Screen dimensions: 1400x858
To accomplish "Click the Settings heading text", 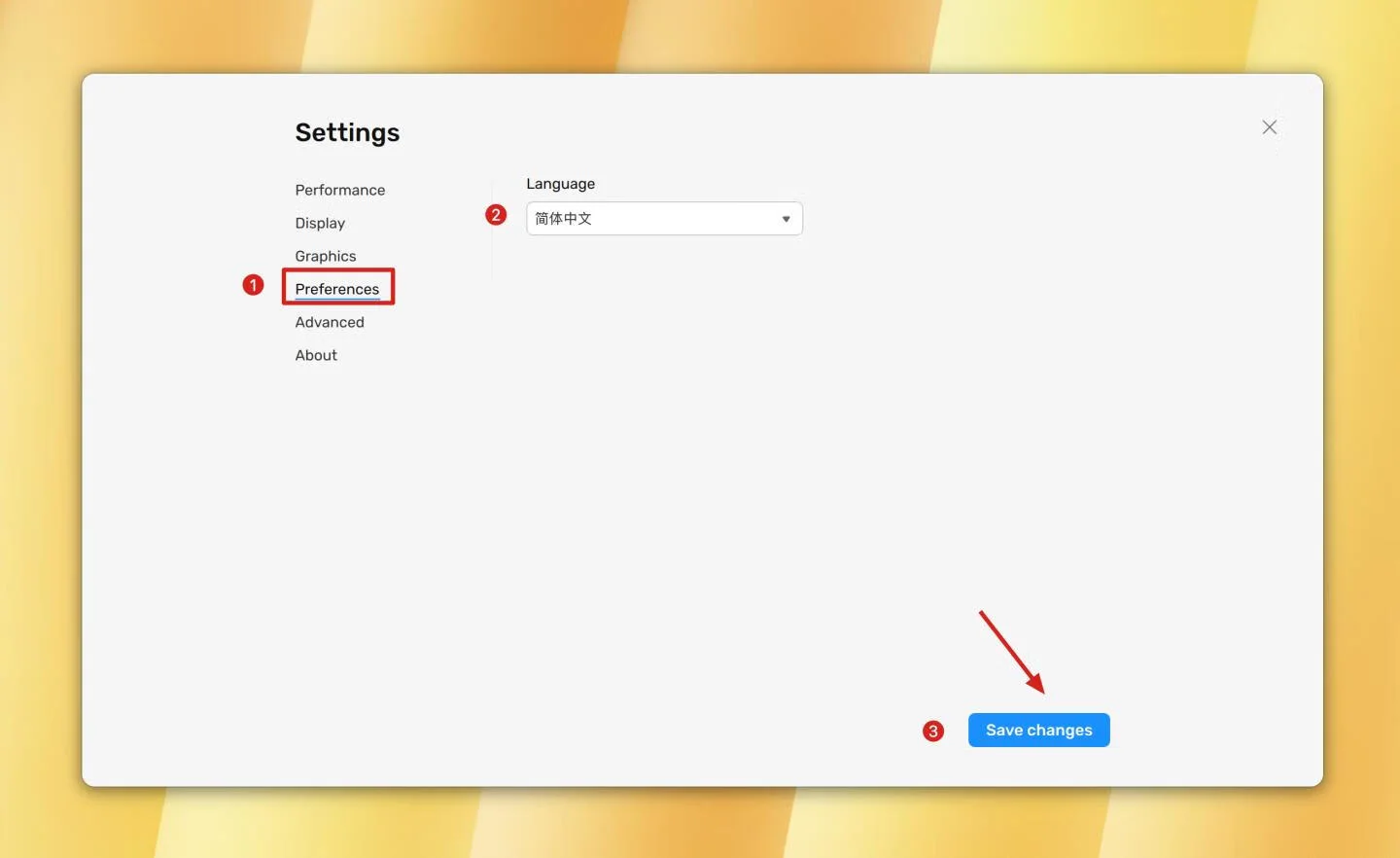I will tap(347, 132).
